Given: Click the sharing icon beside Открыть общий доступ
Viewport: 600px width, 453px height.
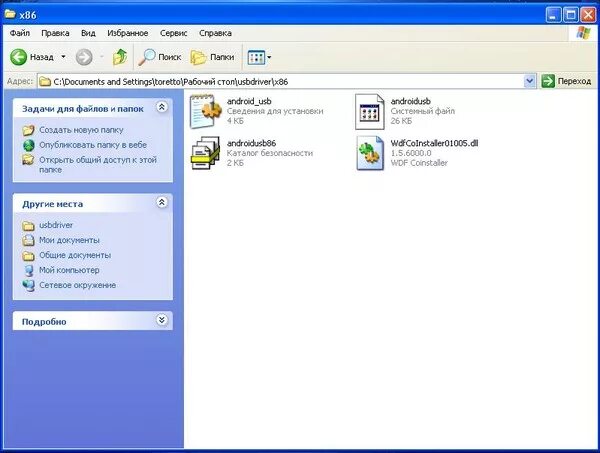Looking at the screenshot, I should tap(28, 160).
